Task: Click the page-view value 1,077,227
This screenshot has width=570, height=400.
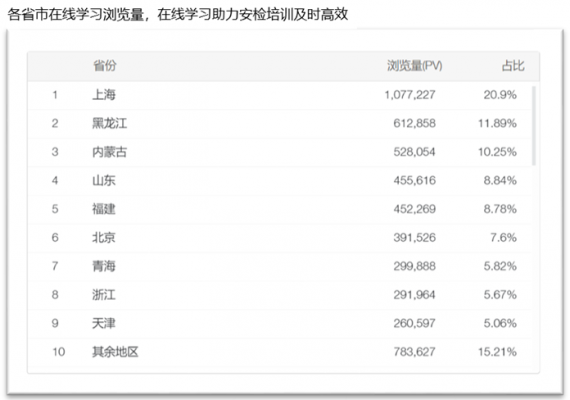Action: (x=410, y=95)
